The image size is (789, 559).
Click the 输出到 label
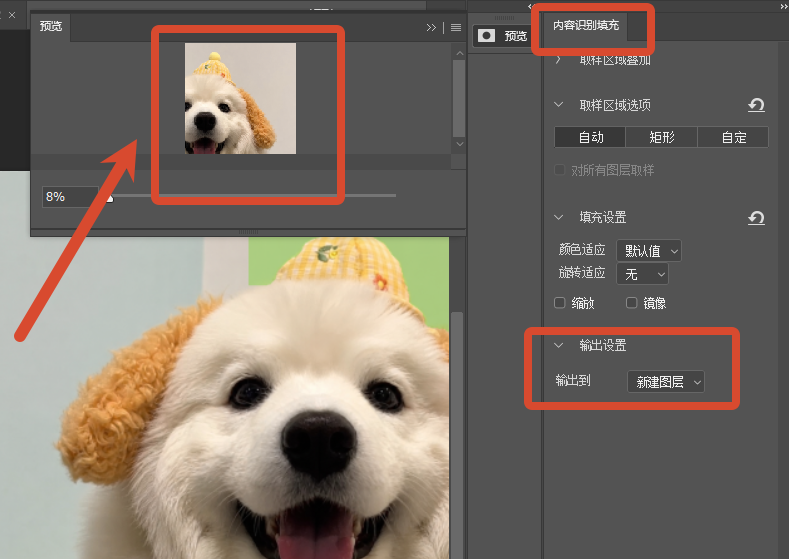coord(573,381)
